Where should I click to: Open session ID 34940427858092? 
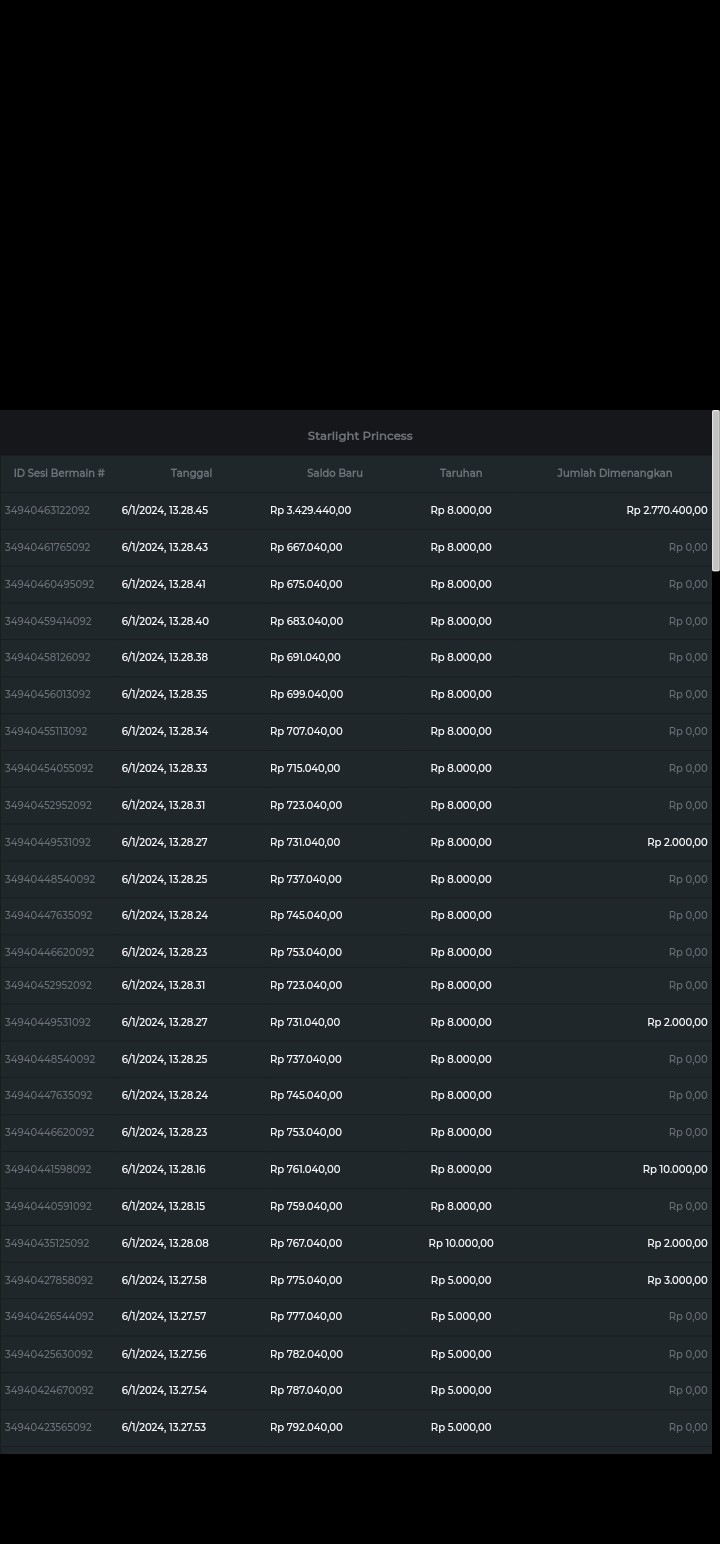coord(49,1280)
